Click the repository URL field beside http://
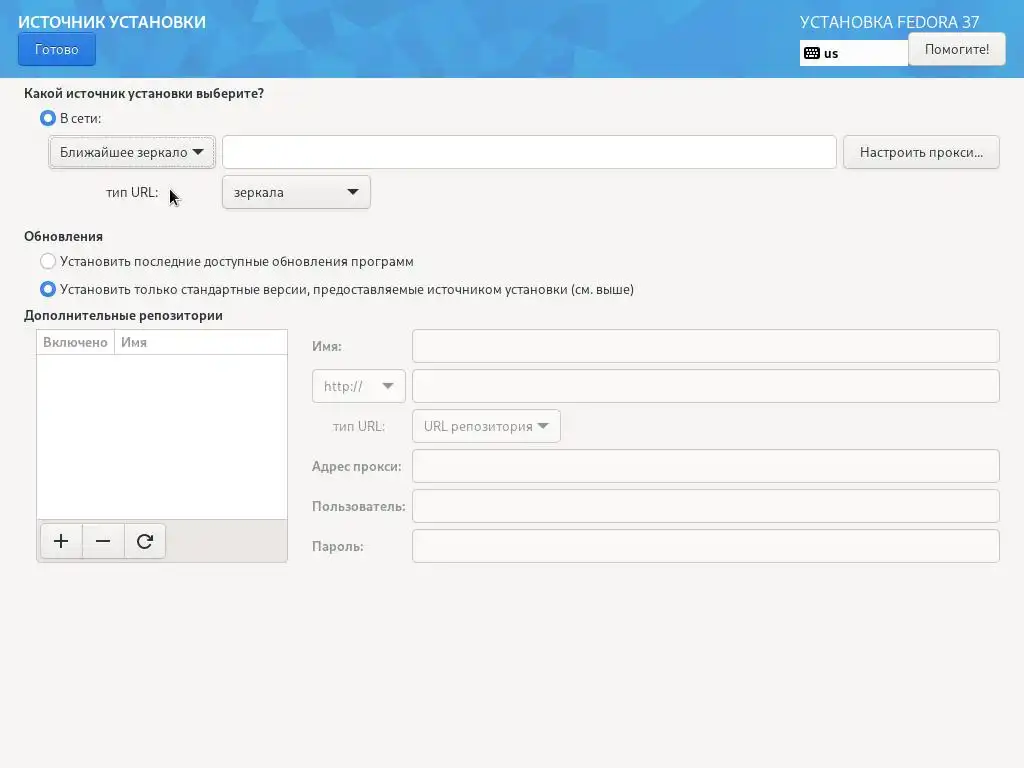Viewport: 1024px width, 768px height. (706, 386)
